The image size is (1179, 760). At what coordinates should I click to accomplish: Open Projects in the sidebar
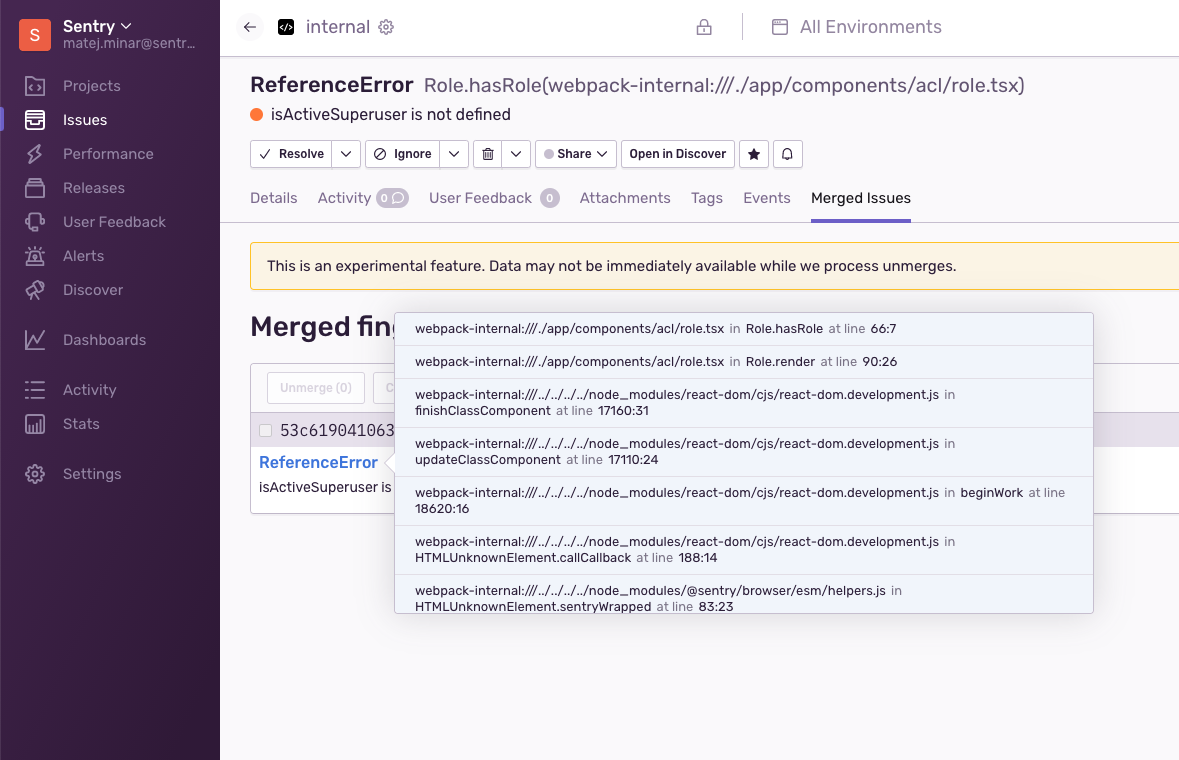(x=91, y=86)
